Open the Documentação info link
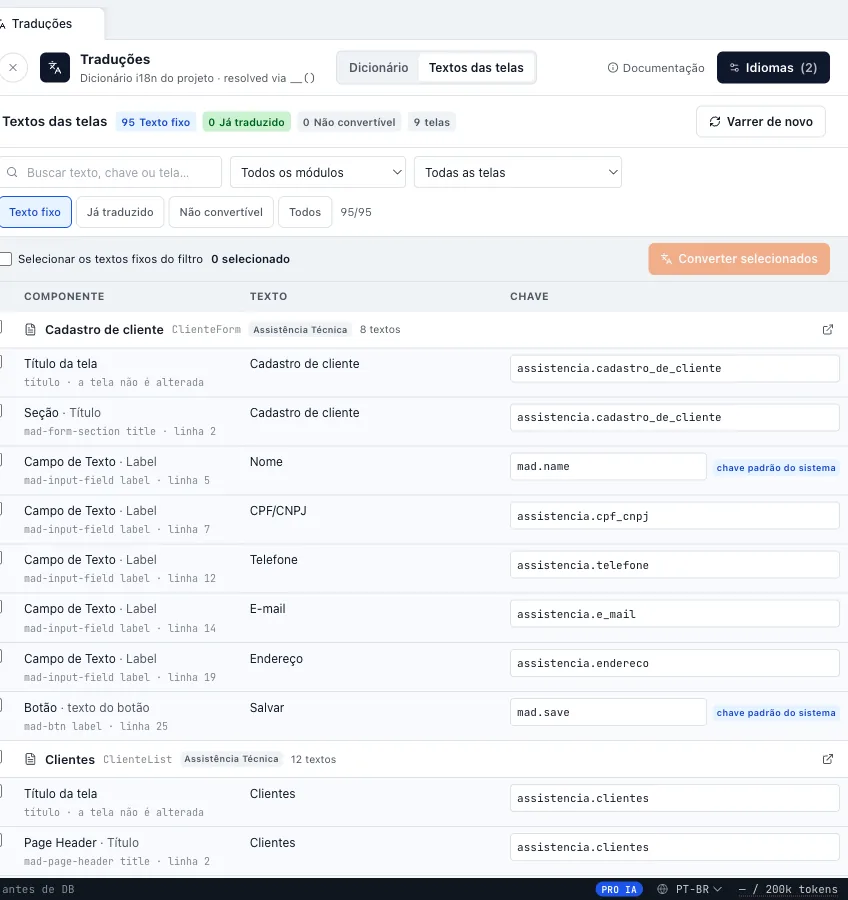Viewport: 848px width, 900px height. pos(656,68)
